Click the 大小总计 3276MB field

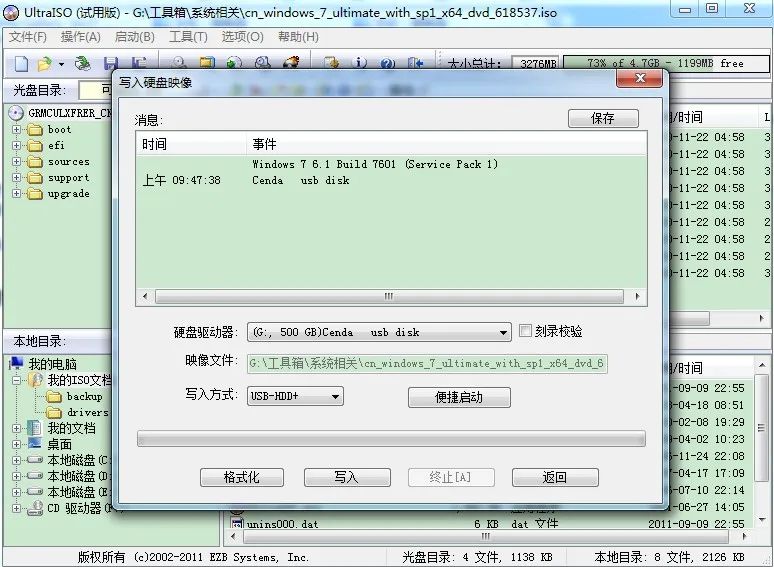[535, 64]
